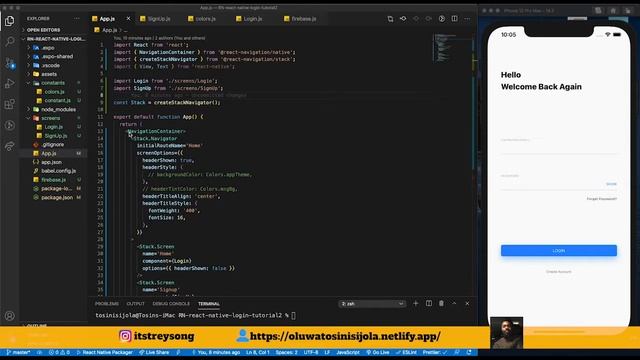
Task: Open the DEBUG CONSOLE panel tab
Action: point(171,304)
